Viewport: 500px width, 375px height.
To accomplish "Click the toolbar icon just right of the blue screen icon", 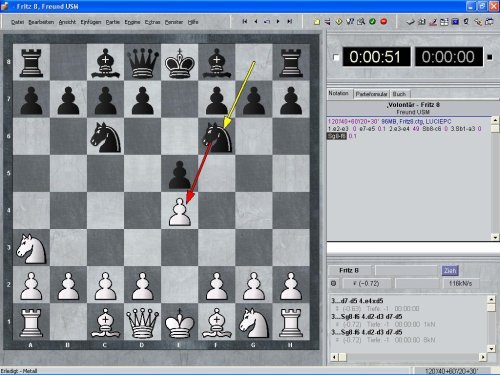I will pos(466,22).
